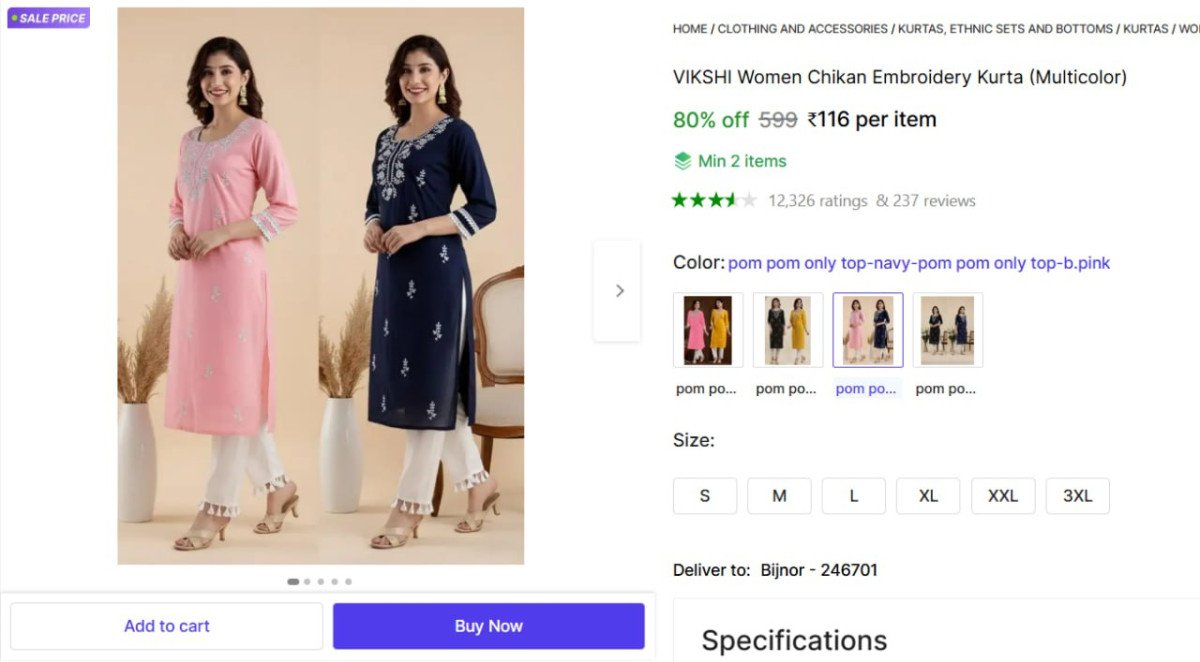Select size M
This screenshot has width=1200, height=662.
point(779,495)
